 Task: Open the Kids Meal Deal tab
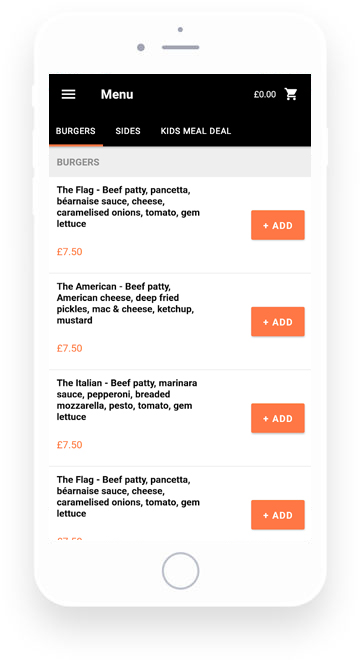click(196, 131)
